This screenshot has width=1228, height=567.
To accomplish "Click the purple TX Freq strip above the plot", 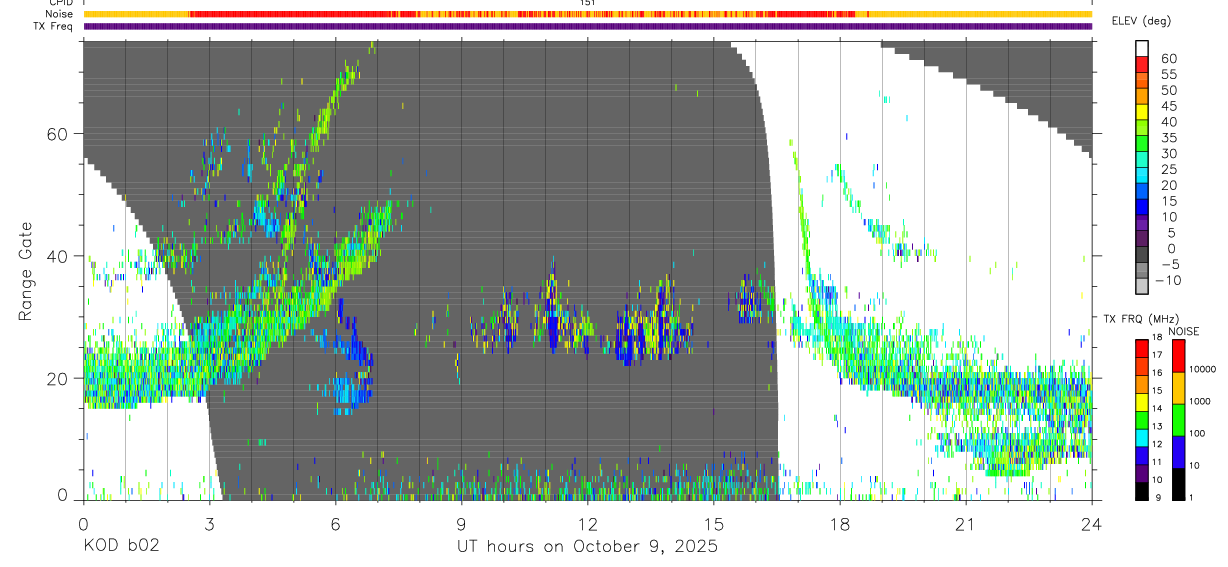I will tap(587, 26).
